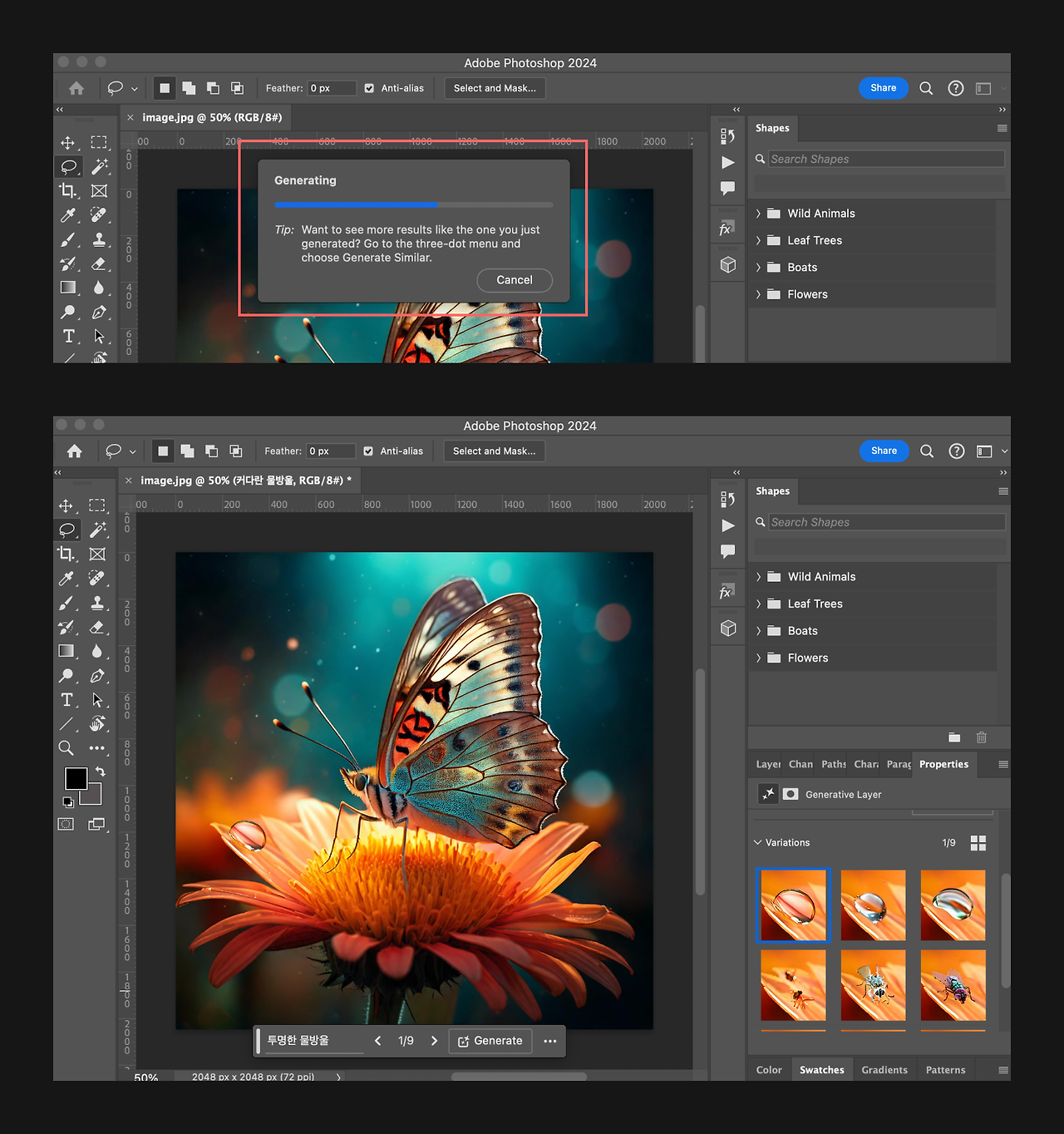
Task: Click the default foreground and background colors icon
Action: point(68,802)
